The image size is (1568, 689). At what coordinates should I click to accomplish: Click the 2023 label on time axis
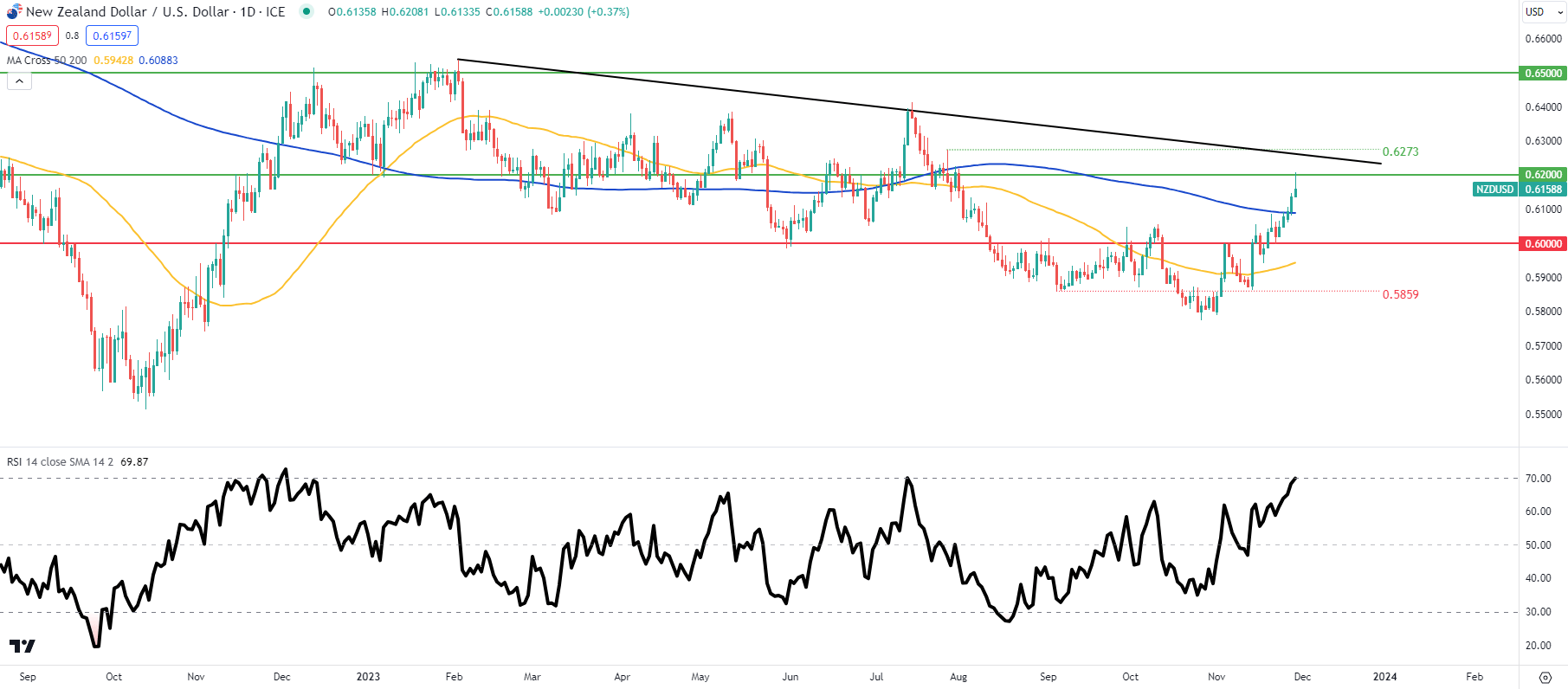(x=368, y=677)
